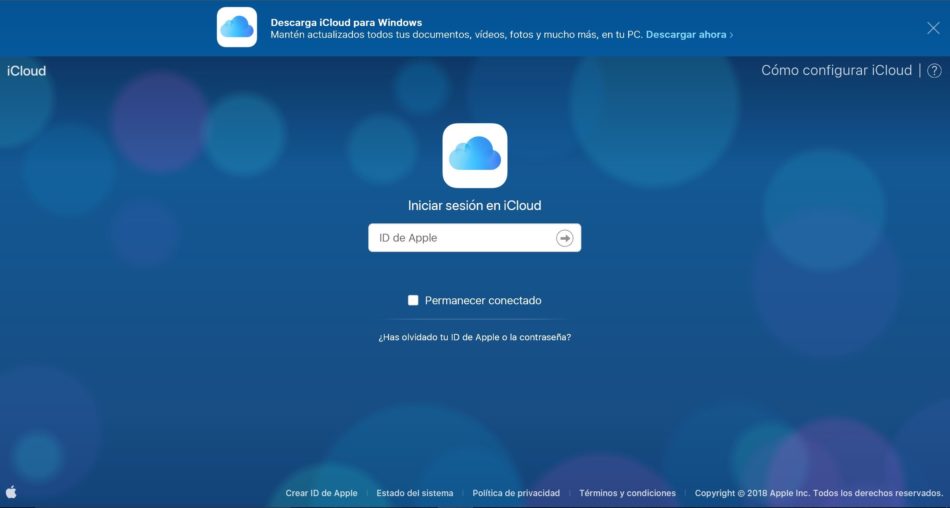The width and height of the screenshot is (950, 508).
Task: Open Política de privacidad link
Action: pos(516,493)
